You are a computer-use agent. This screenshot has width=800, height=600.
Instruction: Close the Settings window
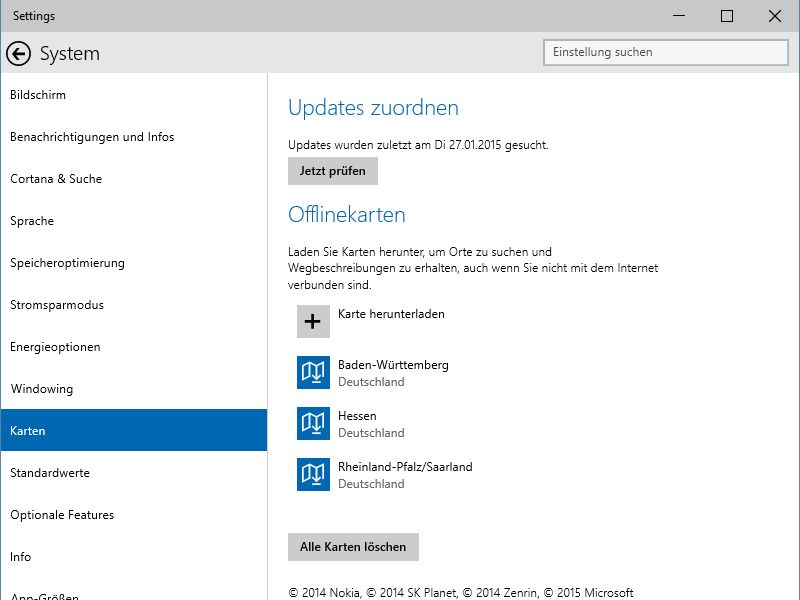point(775,16)
